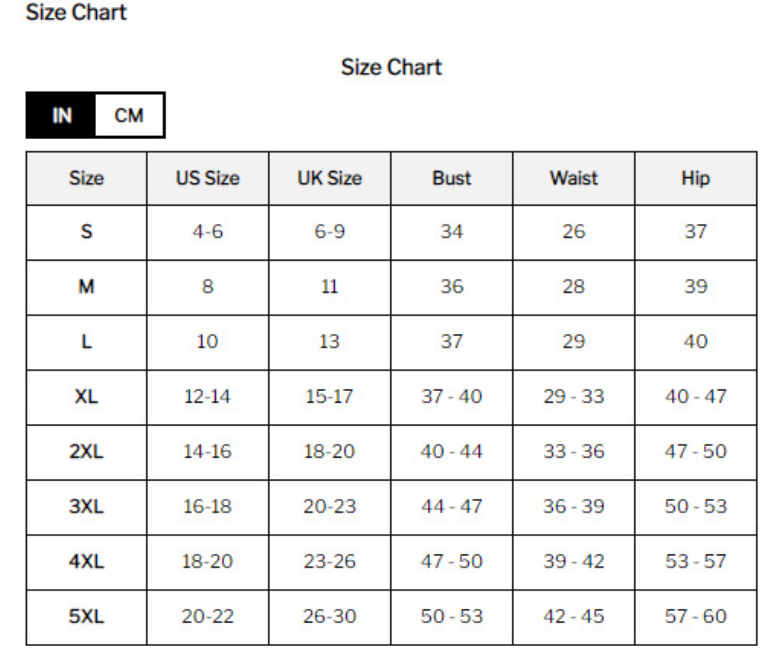
Task: Click the 5XL hip measurement 57 - 60
Action: point(696,617)
